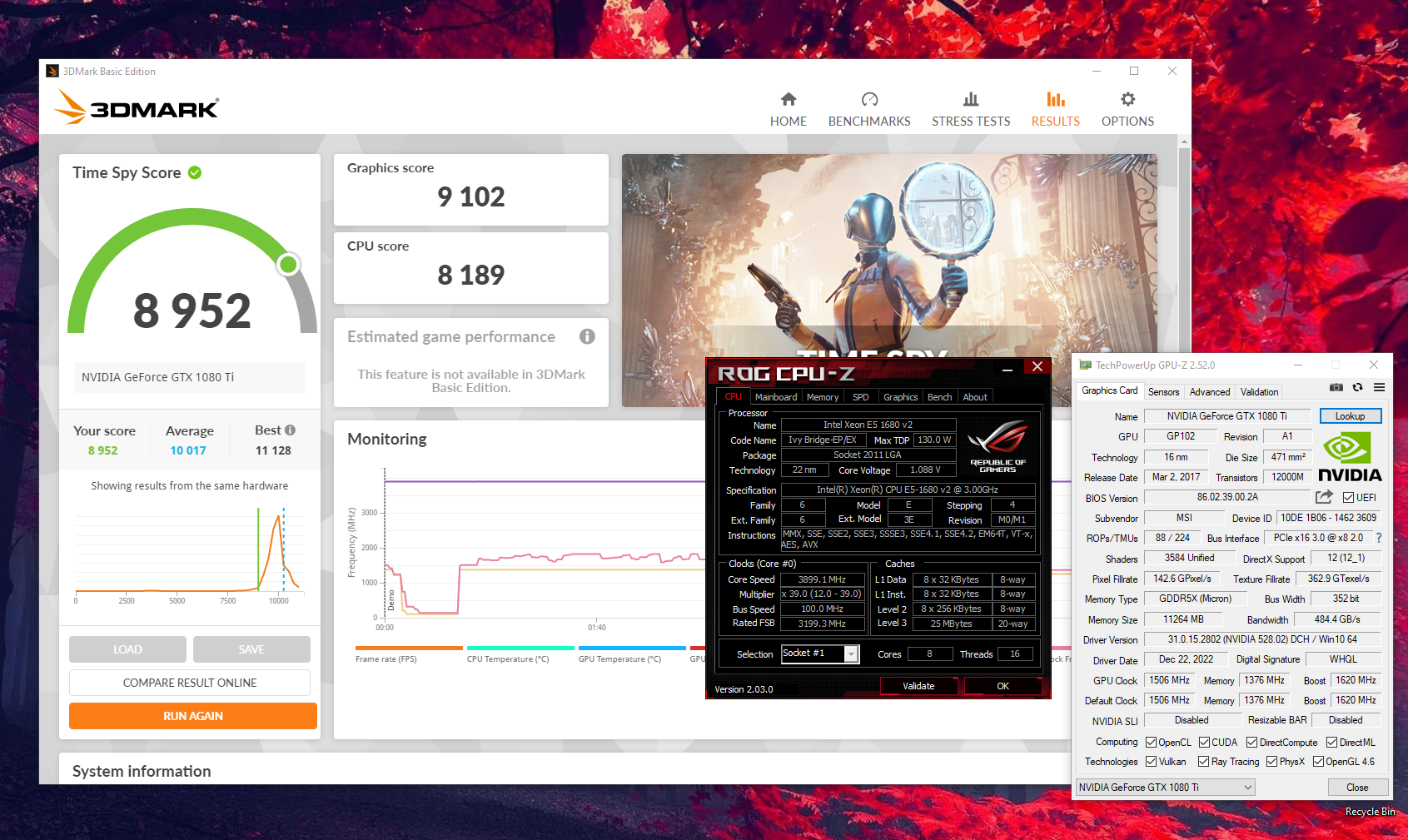Click the GPU-Z Lookup button

[1350, 416]
